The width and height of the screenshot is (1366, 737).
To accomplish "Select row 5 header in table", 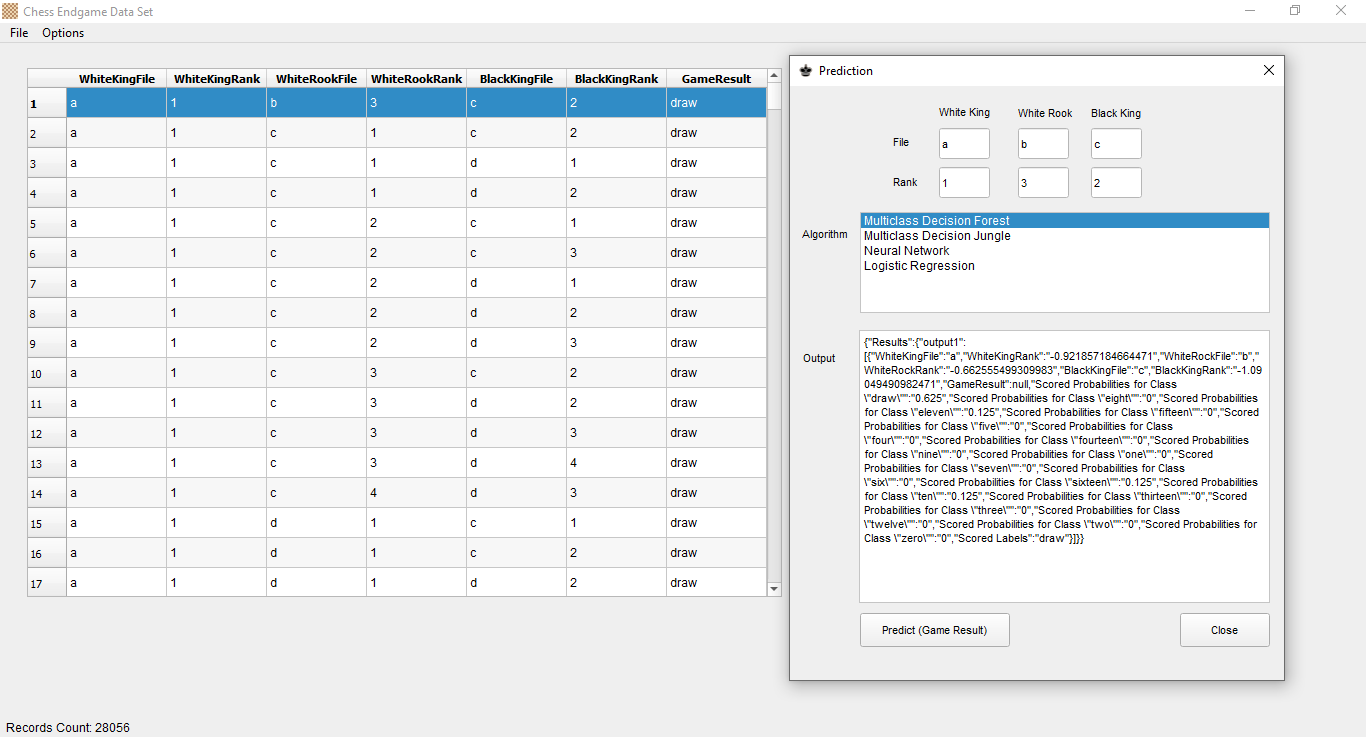I will (x=46, y=223).
